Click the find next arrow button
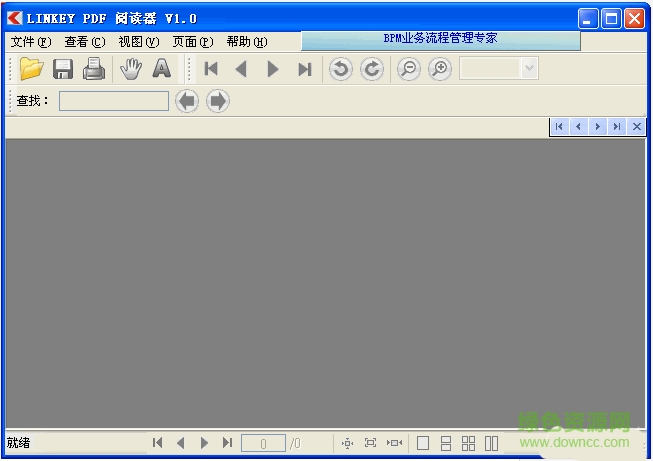The width and height of the screenshot is (653, 461). point(218,101)
